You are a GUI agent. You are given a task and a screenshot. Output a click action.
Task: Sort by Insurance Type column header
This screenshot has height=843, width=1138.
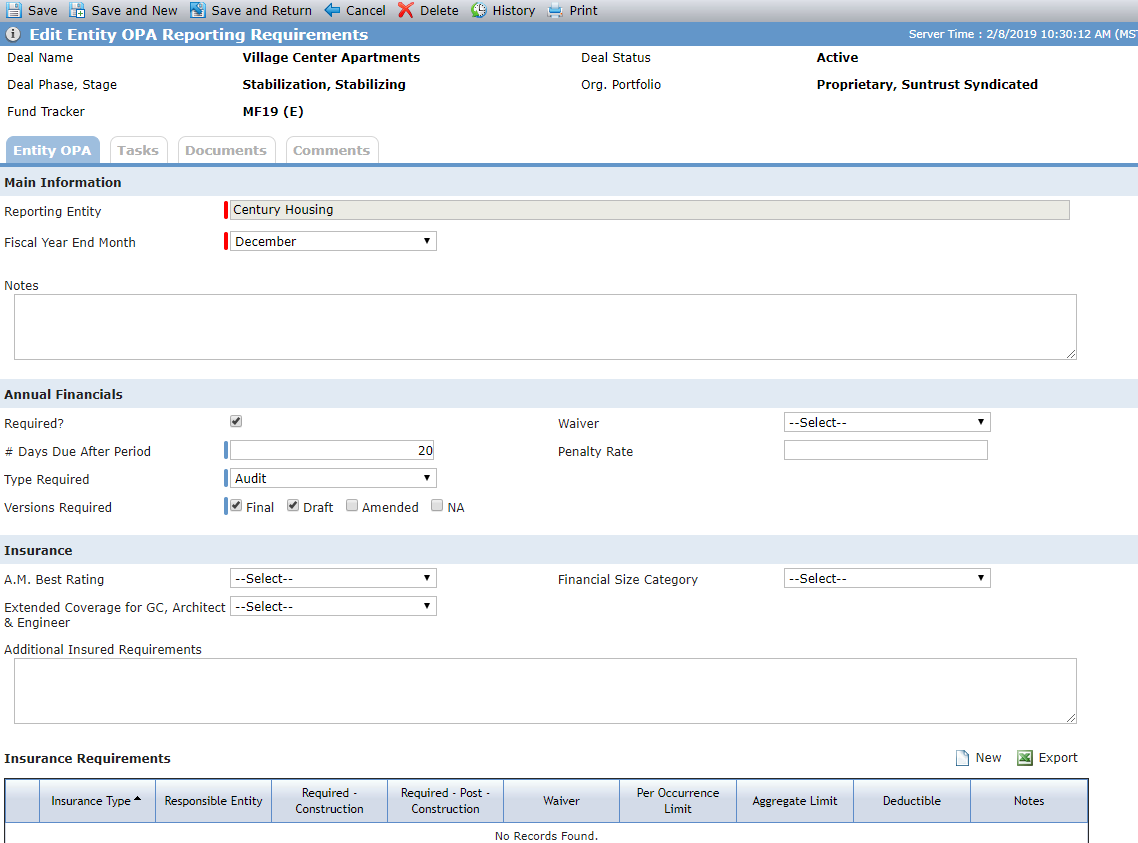[x=97, y=801]
